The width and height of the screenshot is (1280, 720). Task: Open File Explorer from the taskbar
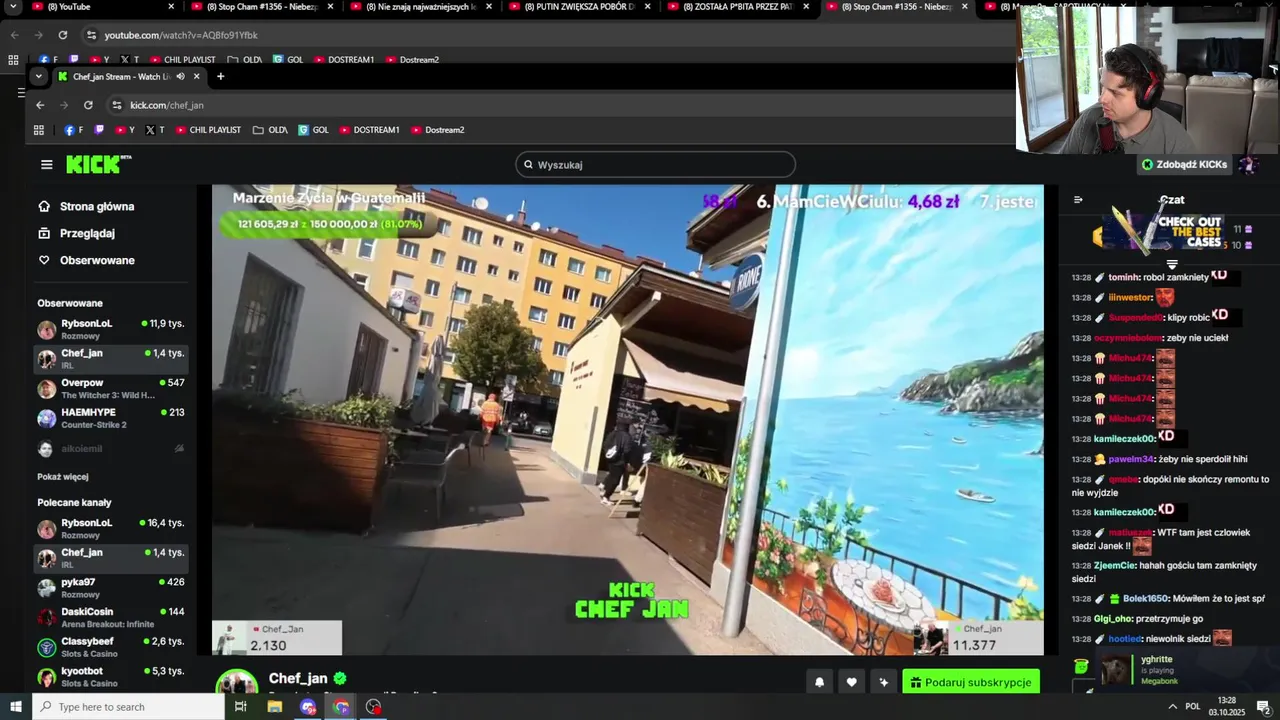click(x=275, y=707)
